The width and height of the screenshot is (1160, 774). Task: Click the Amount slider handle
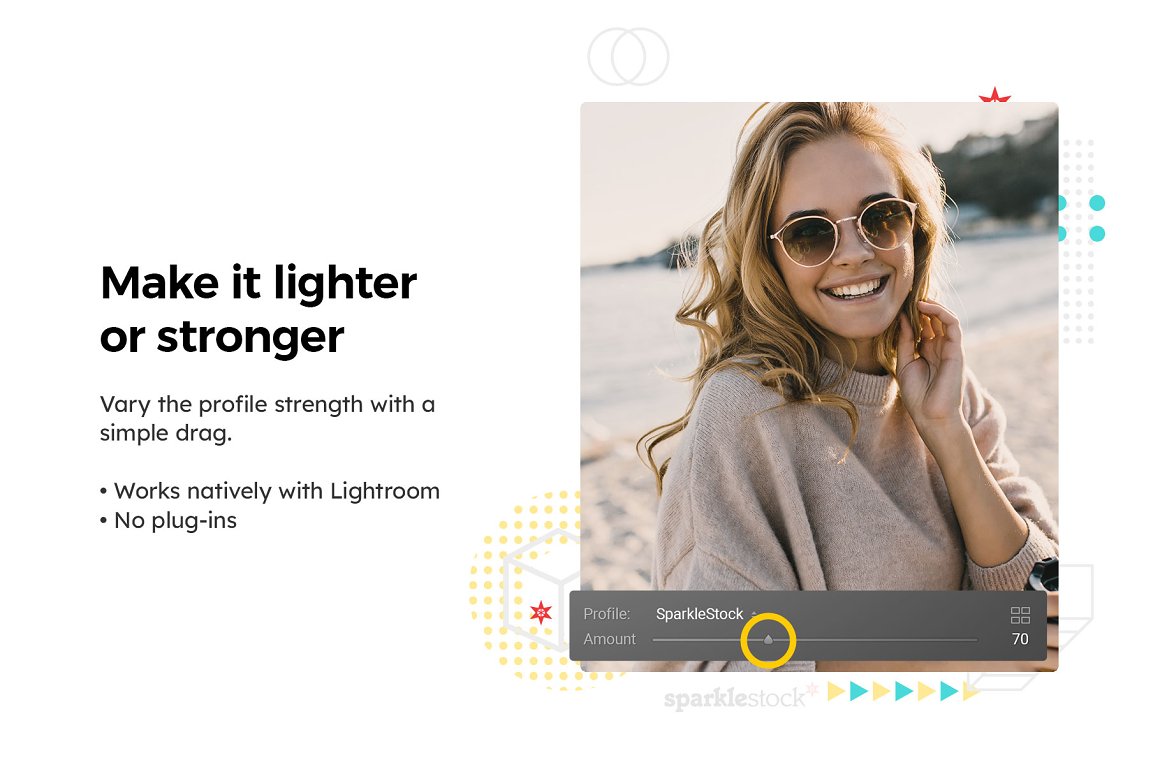pyautogui.click(x=768, y=639)
